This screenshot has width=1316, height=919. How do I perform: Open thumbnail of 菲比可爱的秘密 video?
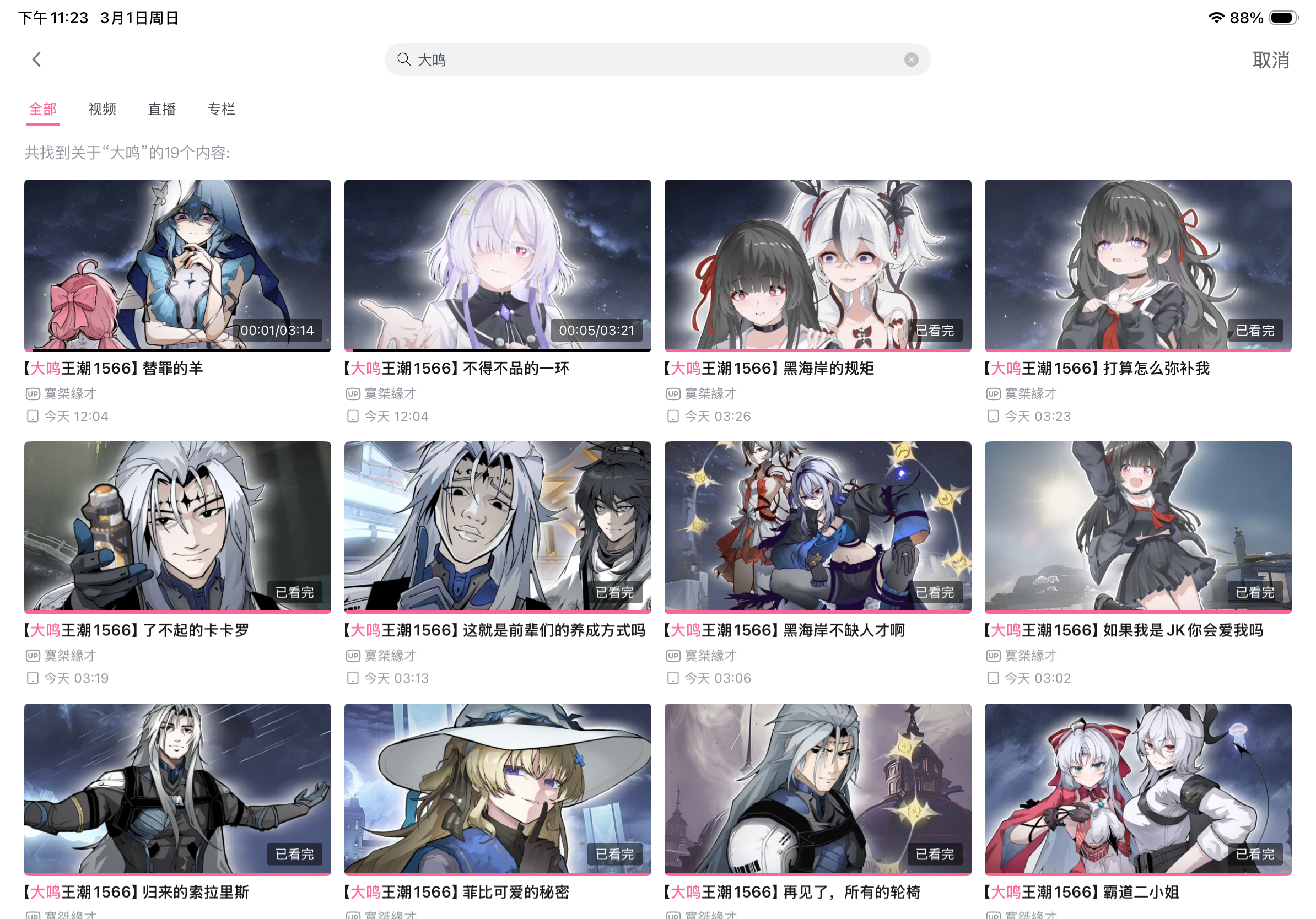pos(498,789)
